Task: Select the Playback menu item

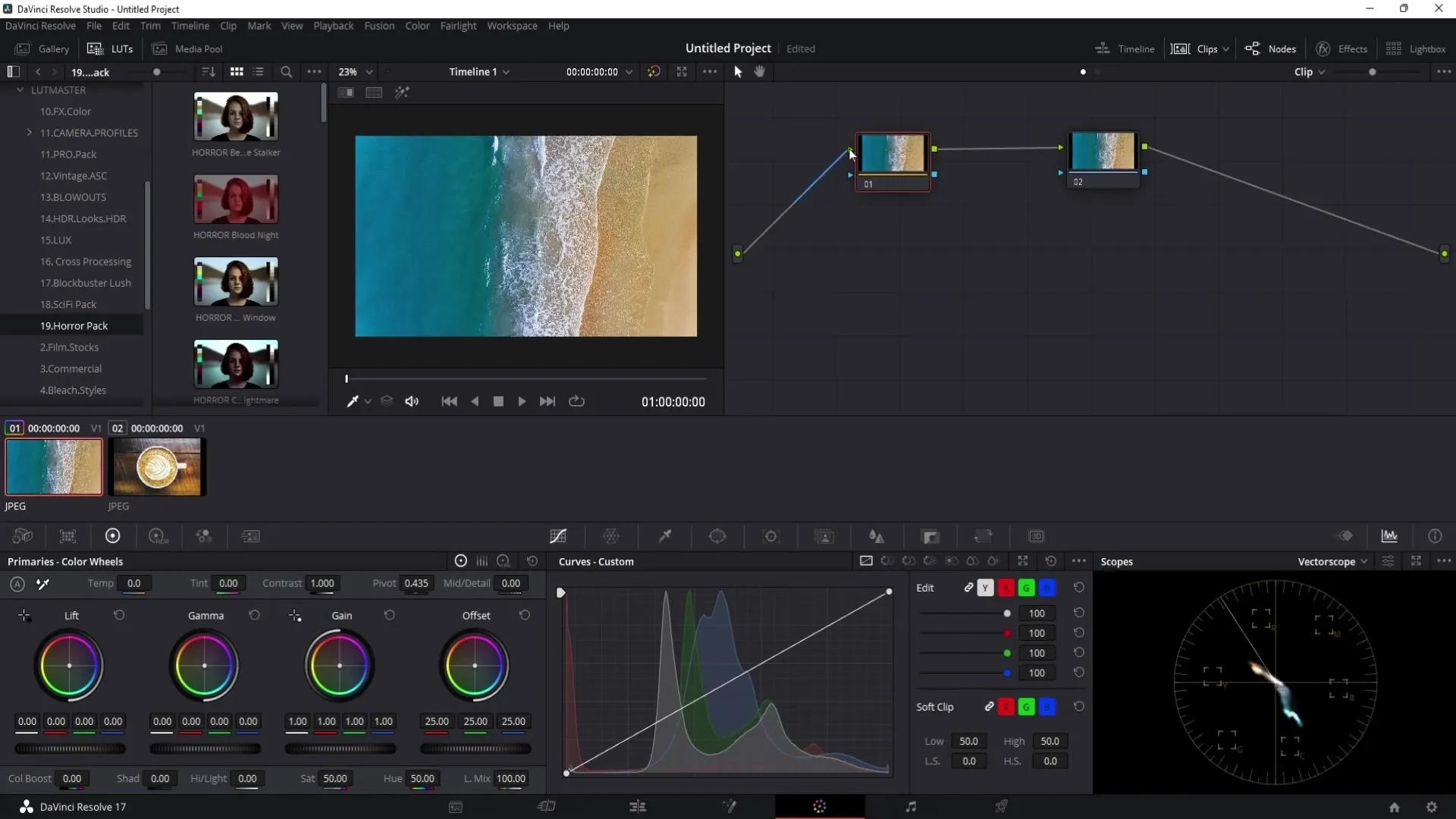Action: [x=334, y=25]
